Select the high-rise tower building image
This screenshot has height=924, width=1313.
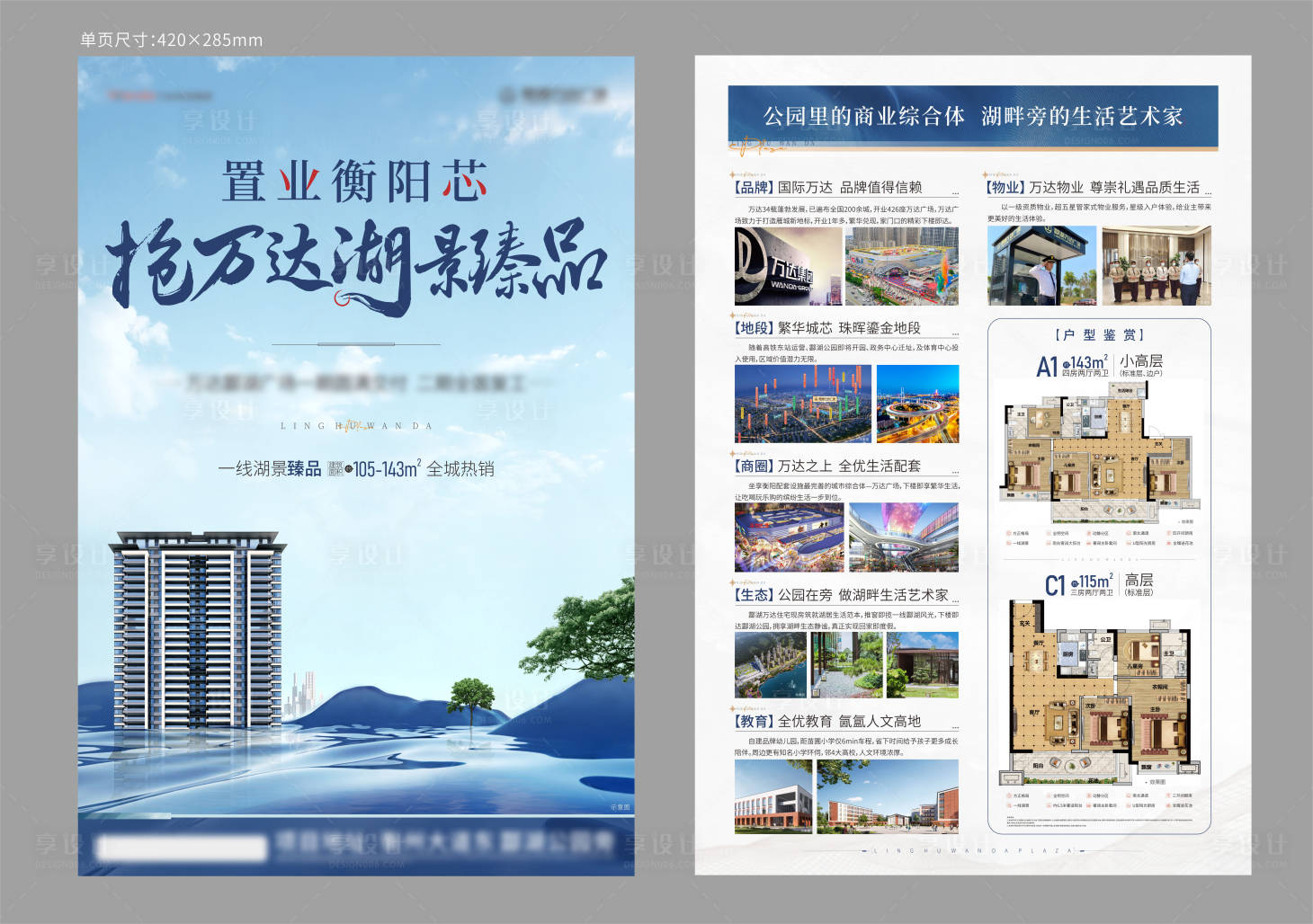click(197, 629)
